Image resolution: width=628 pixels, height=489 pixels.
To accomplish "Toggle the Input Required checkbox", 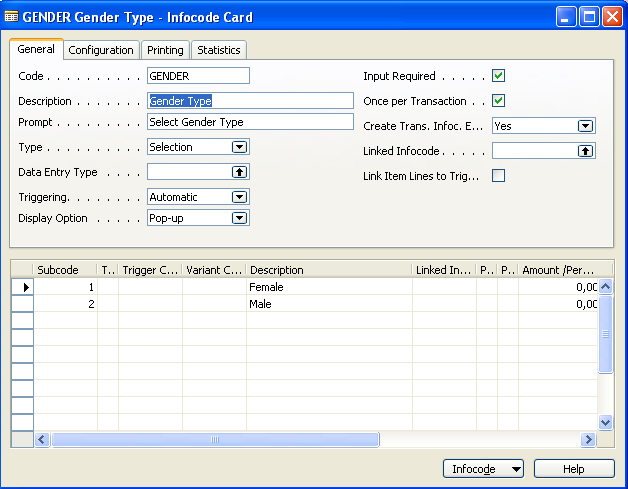I will point(499,76).
